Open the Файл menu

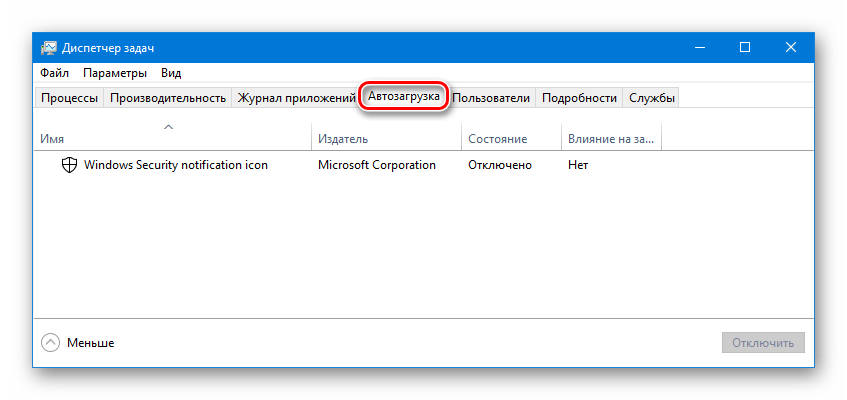coord(54,73)
